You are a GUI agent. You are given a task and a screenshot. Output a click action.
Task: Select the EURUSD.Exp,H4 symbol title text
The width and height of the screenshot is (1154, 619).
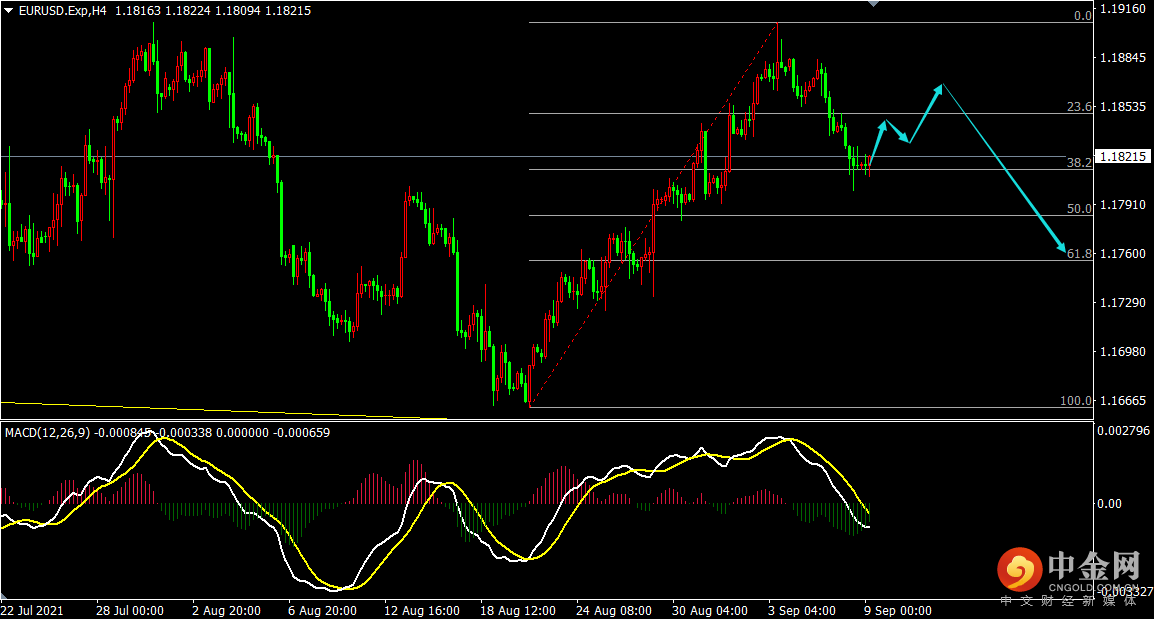coord(62,11)
